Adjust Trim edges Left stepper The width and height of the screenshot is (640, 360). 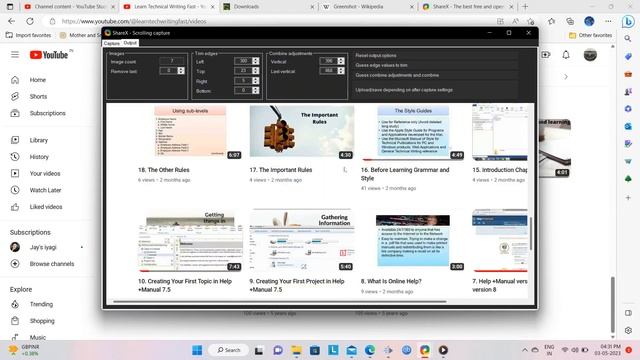[x=256, y=61]
